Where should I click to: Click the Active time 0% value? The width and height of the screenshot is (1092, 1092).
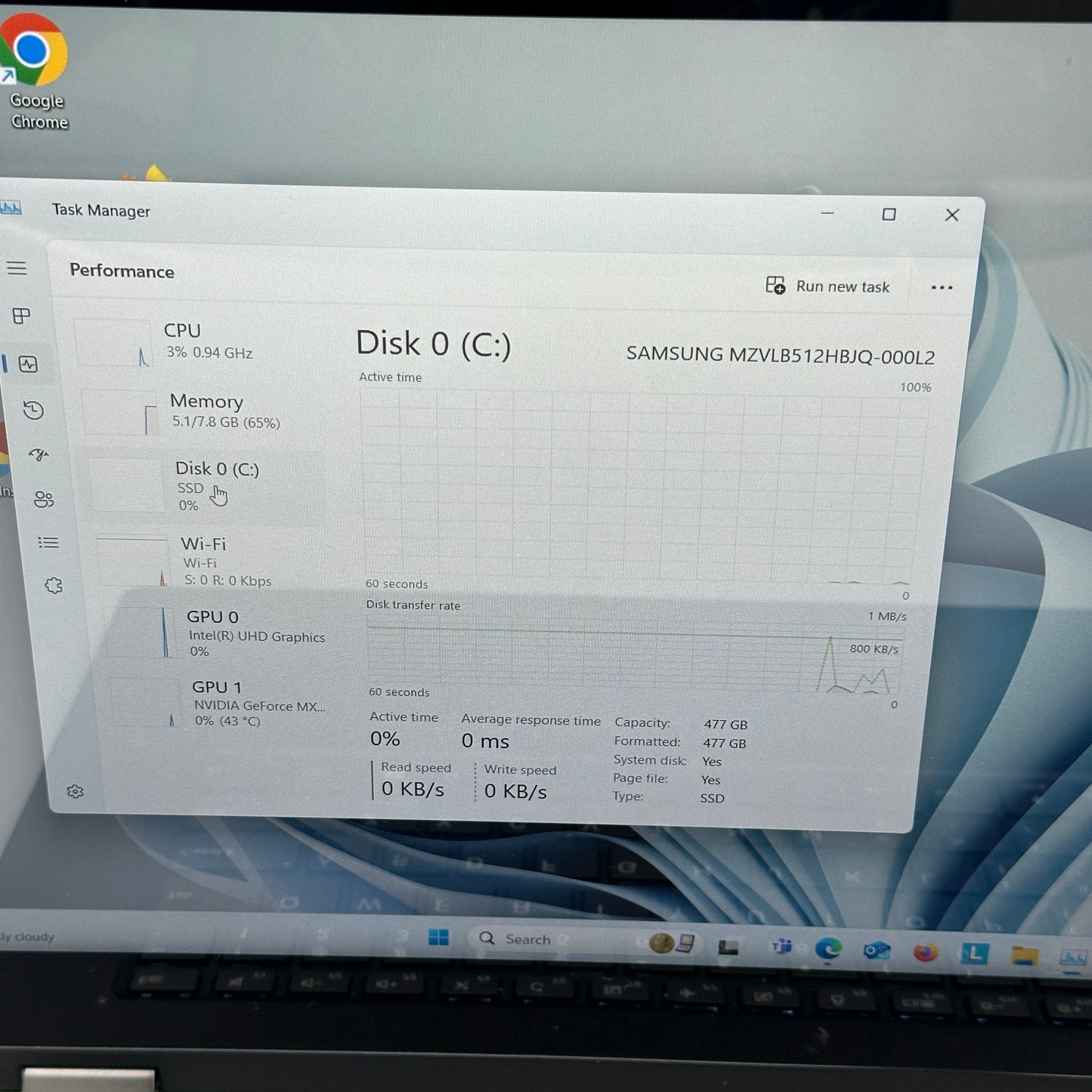385,738
